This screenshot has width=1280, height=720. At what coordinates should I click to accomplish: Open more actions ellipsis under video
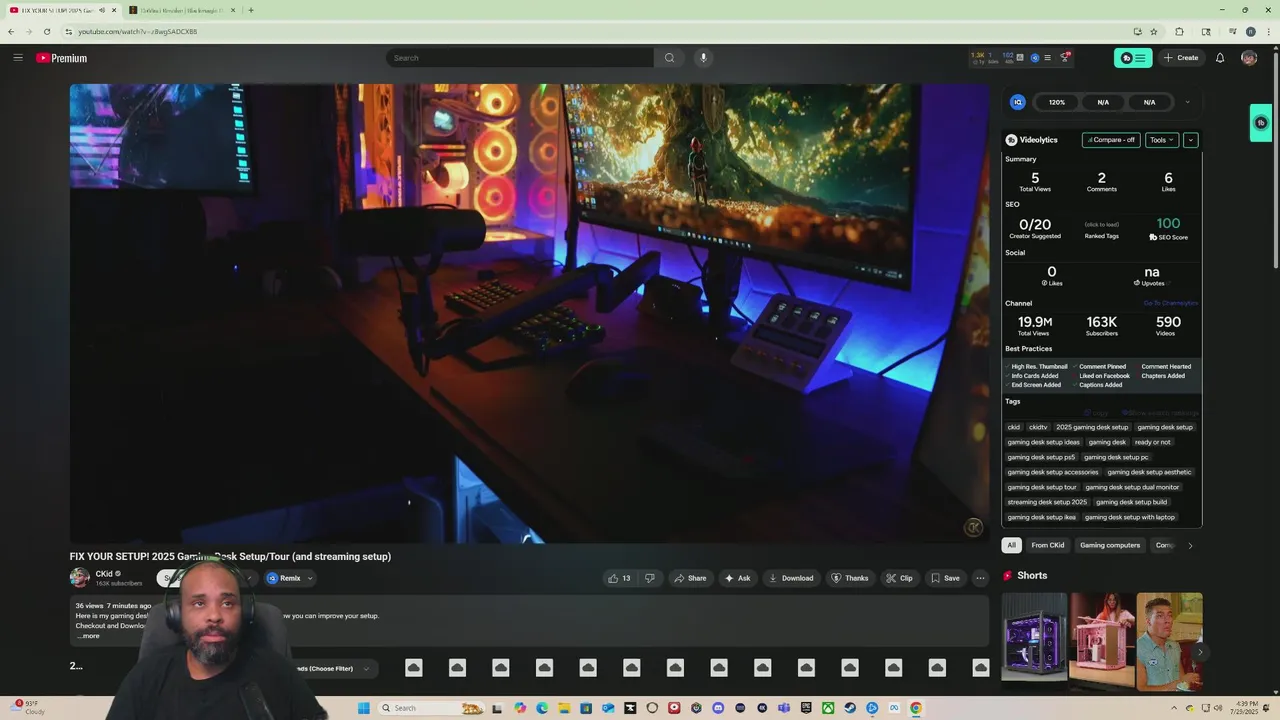[980, 578]
